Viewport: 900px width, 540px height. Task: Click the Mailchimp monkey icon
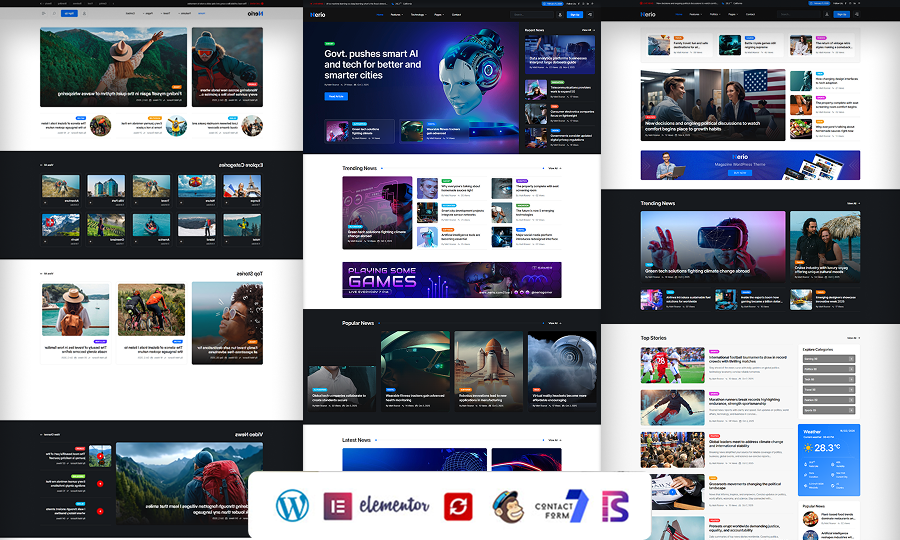click(508, 506)
